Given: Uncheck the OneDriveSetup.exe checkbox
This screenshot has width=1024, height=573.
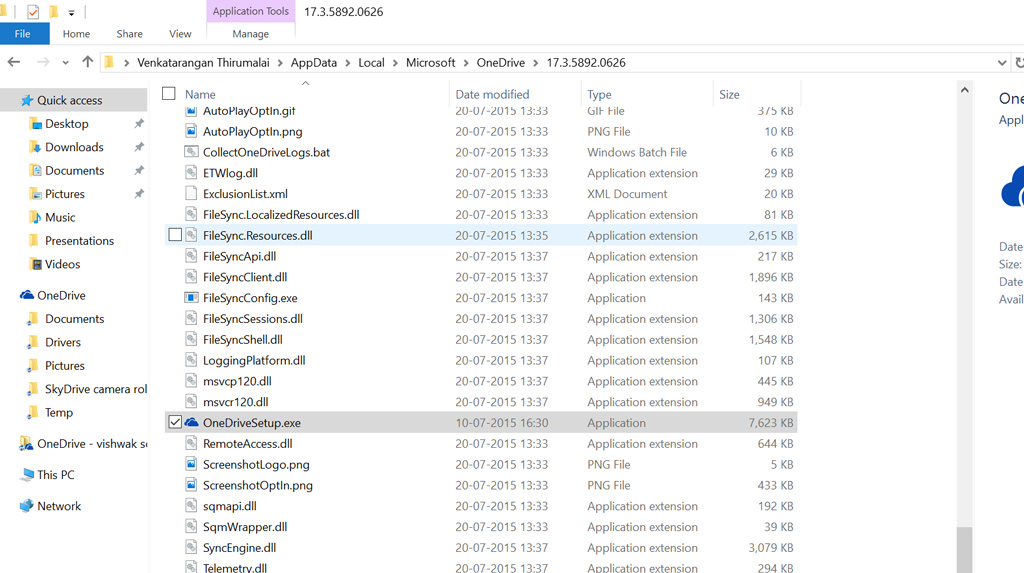Looking at the screenshot, I should coord(175,422).
